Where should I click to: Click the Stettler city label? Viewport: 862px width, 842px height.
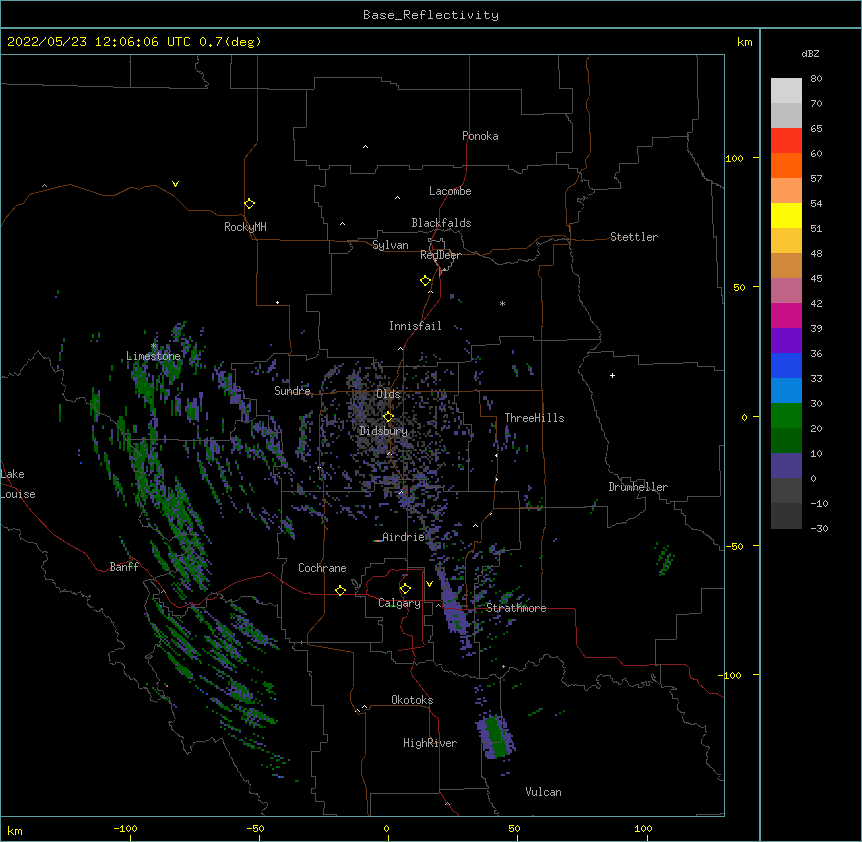coord(634,237)
